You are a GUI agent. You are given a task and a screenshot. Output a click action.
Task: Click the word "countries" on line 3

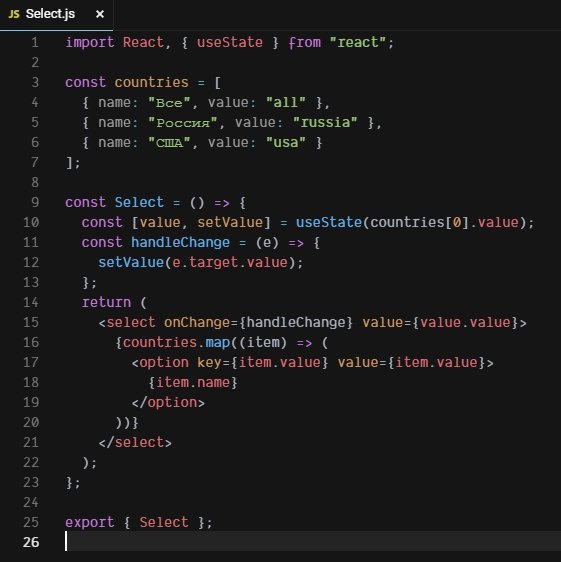pyautogui.click(x=152, y=83)
